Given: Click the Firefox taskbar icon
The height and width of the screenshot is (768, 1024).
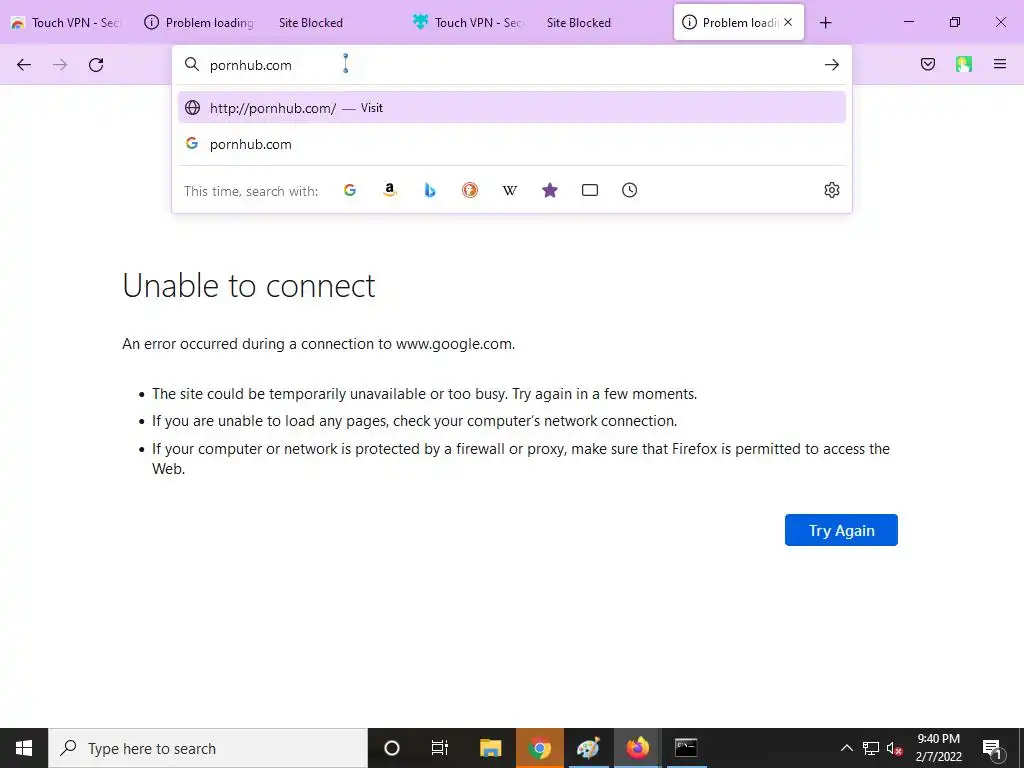Looking at the screenshot, I should (x=637, y=748).
